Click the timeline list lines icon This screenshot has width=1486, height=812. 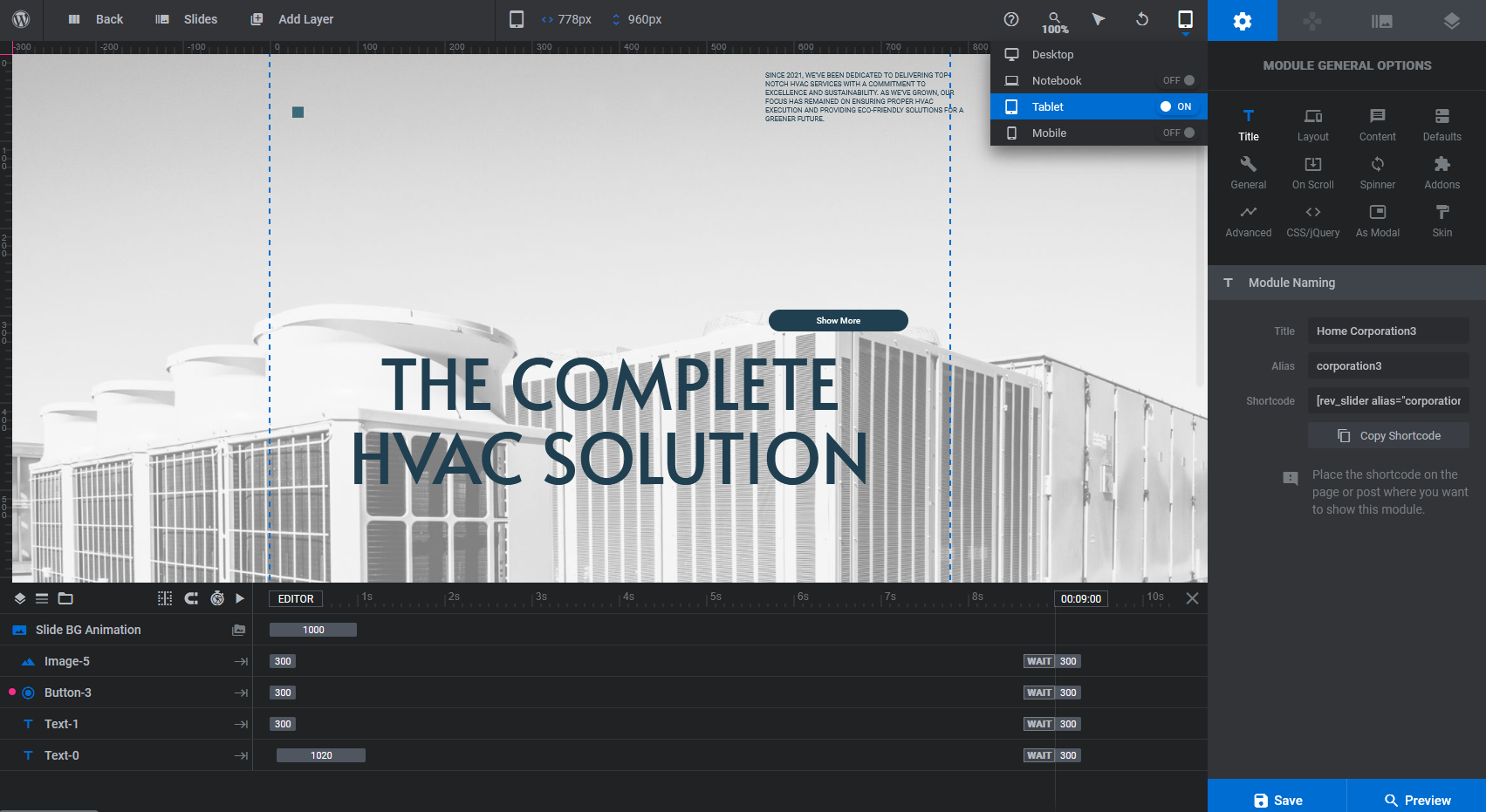tap(42, 598)
